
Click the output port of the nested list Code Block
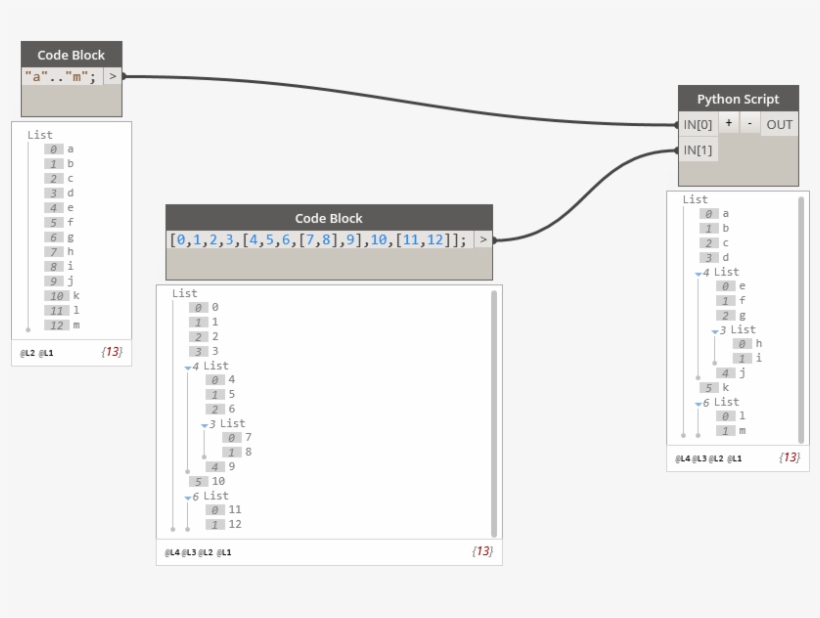(x=483, y=239)
